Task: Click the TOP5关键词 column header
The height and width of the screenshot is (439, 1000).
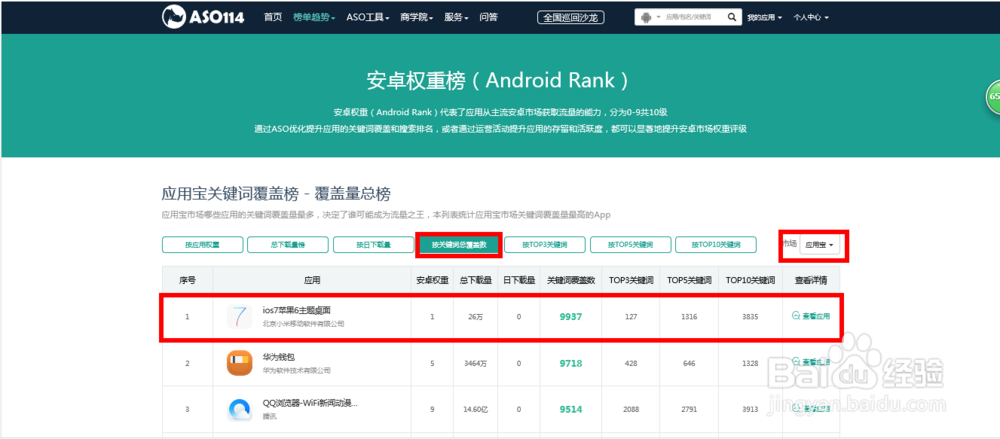Action: (x=689, y=280)
